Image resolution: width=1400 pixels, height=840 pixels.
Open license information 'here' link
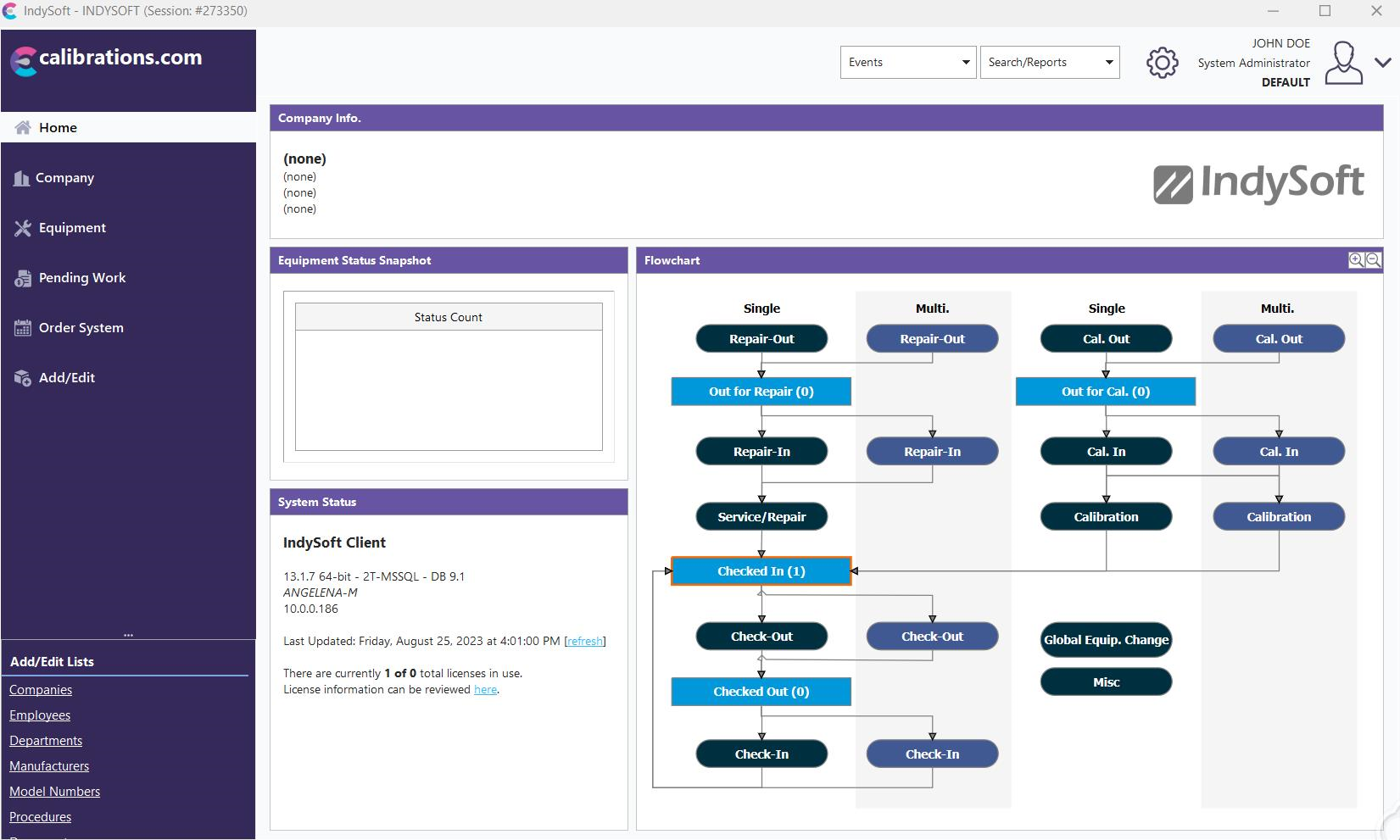click(485, 690)
